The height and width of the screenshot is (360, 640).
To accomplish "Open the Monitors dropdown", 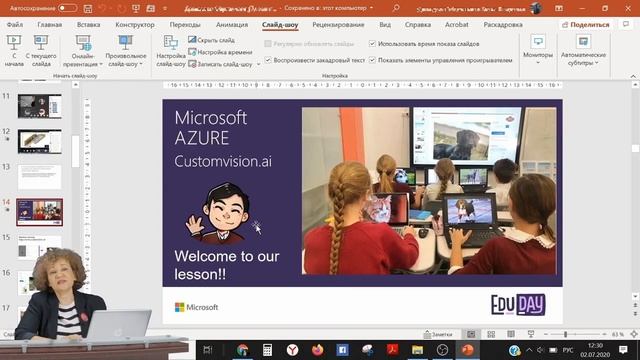I will (538, 50).
